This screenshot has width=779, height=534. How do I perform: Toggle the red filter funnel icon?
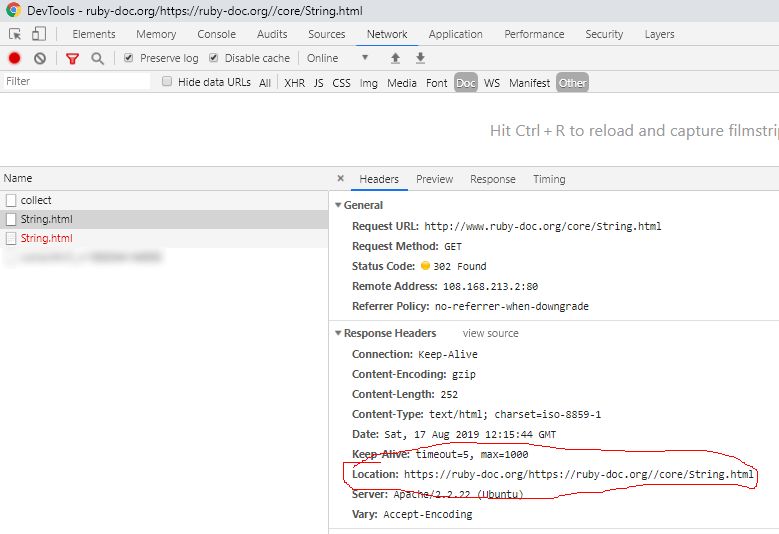[x=73, y=59]
